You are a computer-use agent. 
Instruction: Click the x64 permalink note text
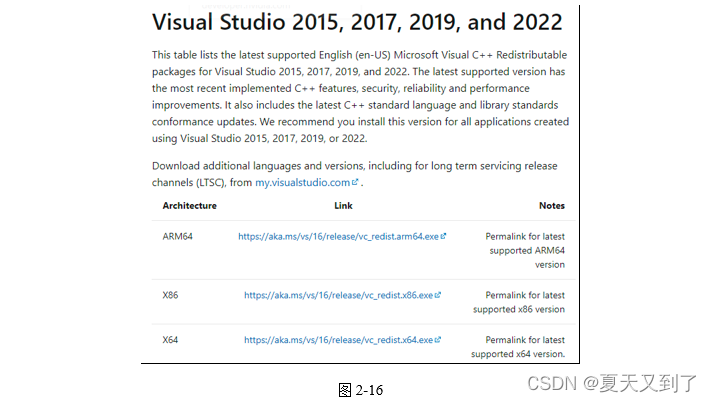coord(518,347)
